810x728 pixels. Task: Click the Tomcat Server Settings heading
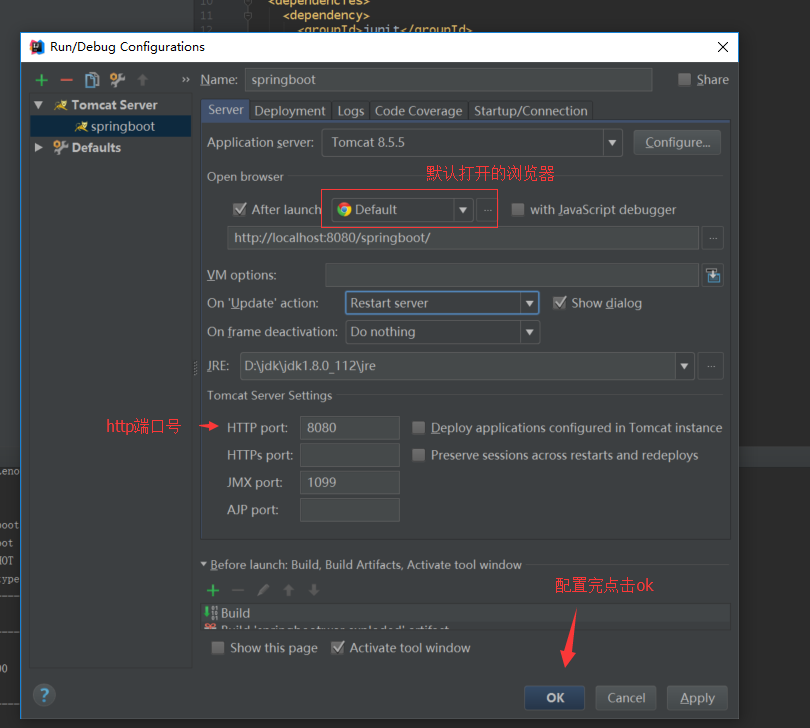pyautogui.click(x=270, y=396)
